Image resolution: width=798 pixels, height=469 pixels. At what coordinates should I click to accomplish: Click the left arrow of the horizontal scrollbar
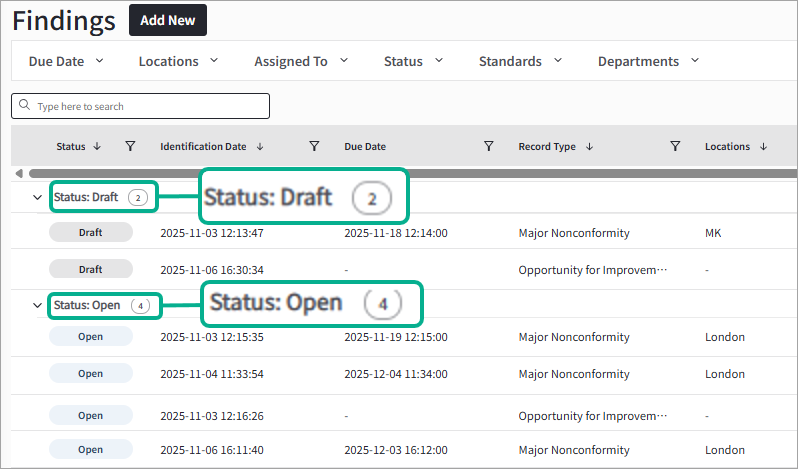[x=19, y=173]
